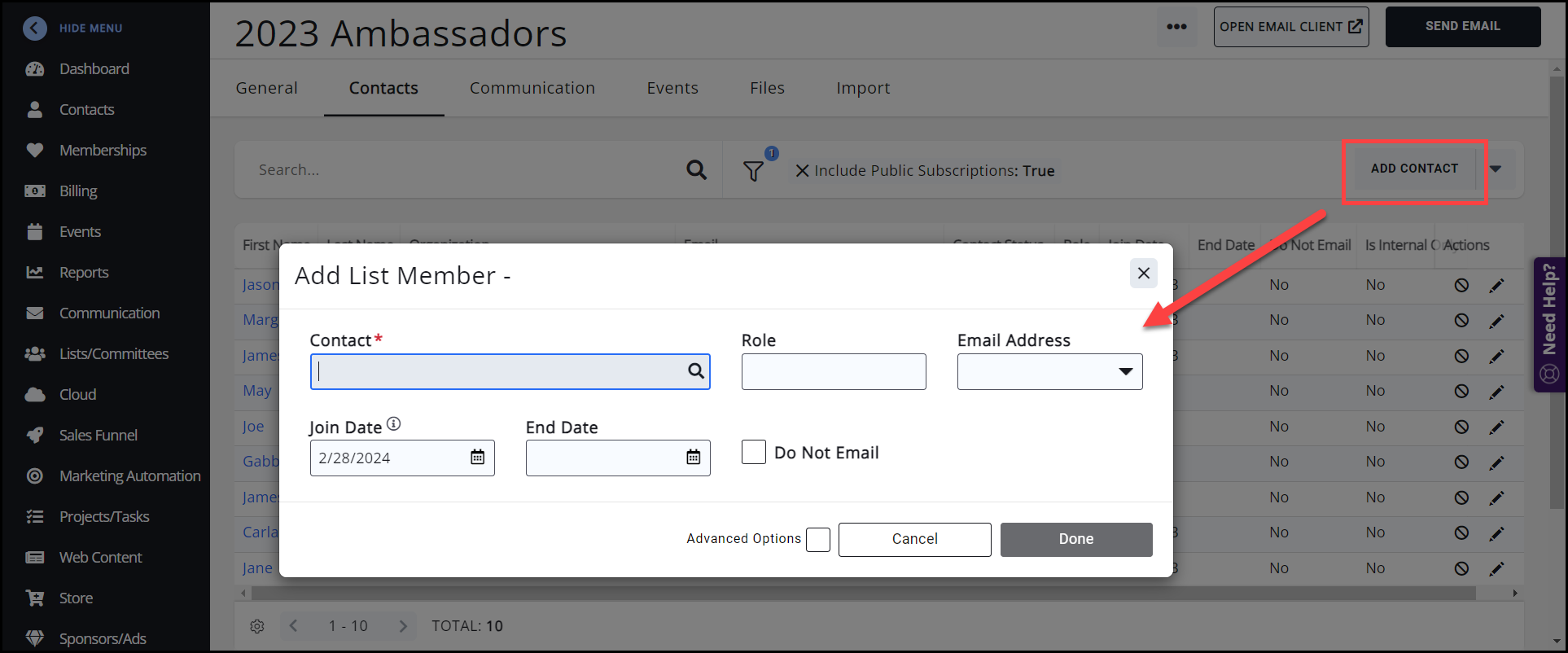This screenshot has height=653, width=1568.
Task: Collapse sidebar with Hide Menu arrow
Action: [35, 28]
